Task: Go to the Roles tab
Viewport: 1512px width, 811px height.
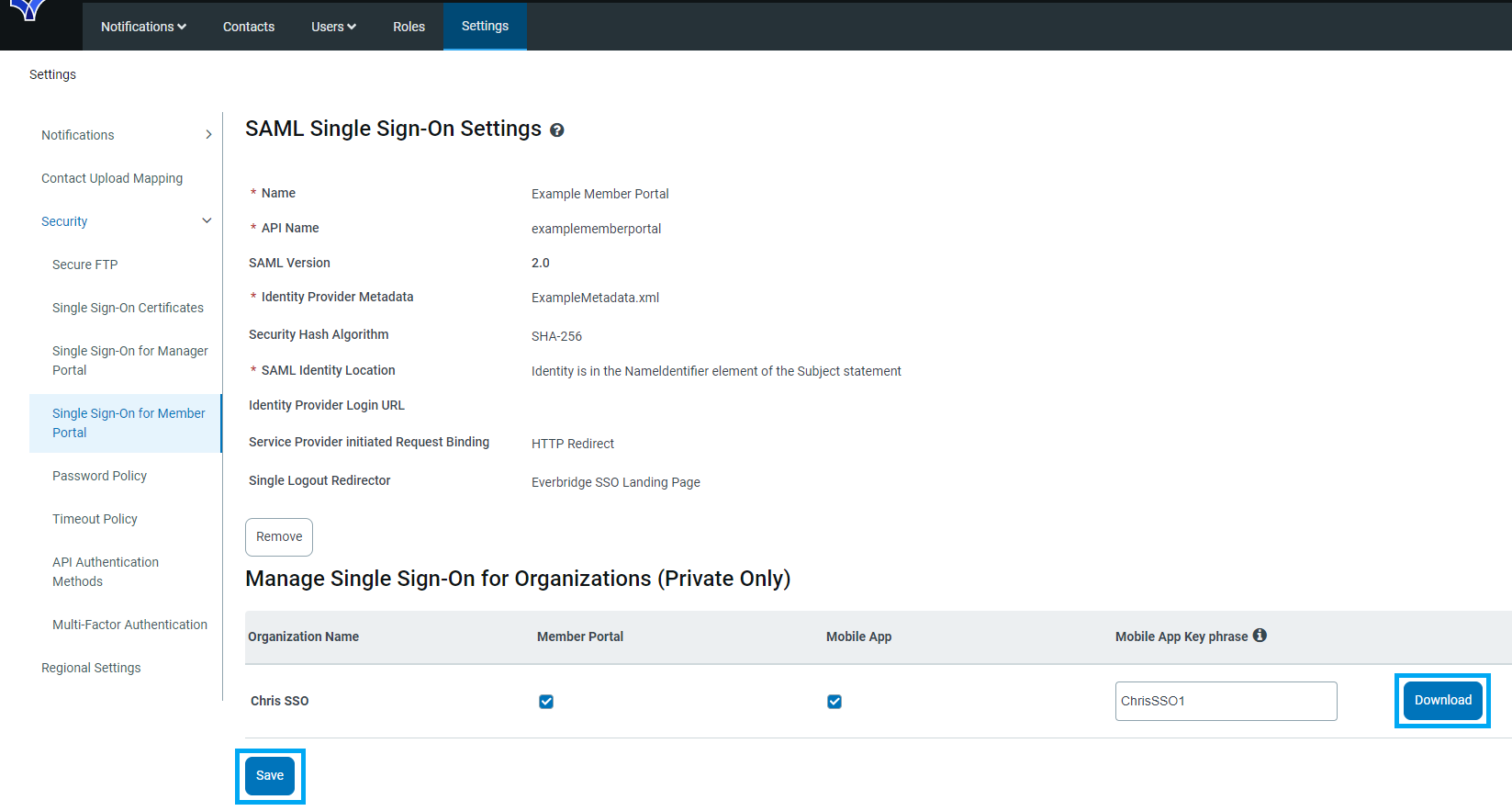Action: tap(409, 27)
